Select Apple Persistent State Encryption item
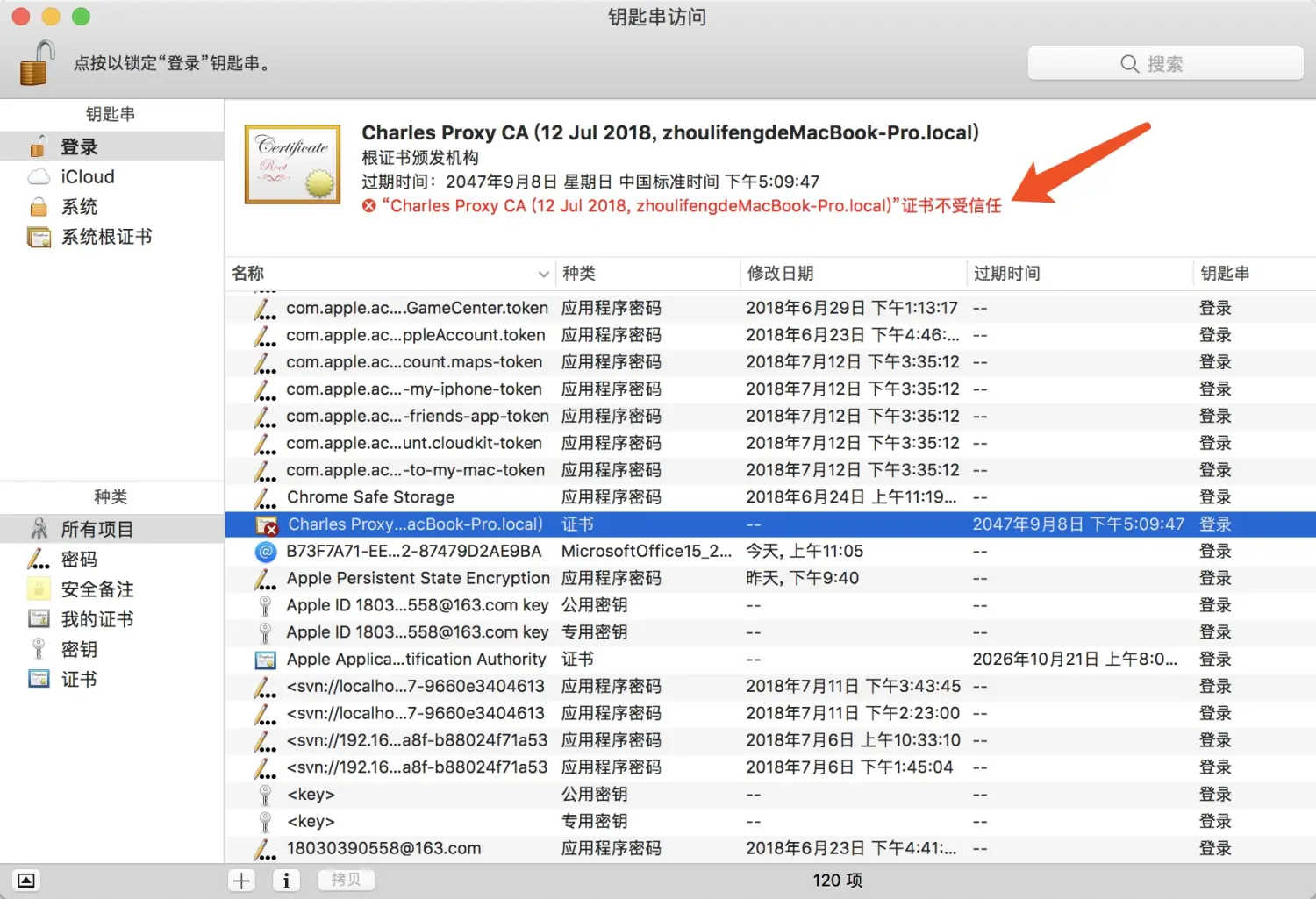Image resolution: width=1316 pixels, height=899 pixels. pos(770,578)
